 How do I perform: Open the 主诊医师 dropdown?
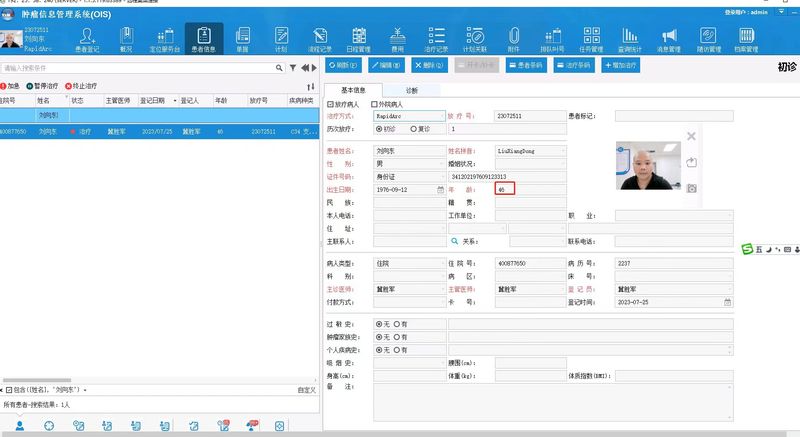442,289
